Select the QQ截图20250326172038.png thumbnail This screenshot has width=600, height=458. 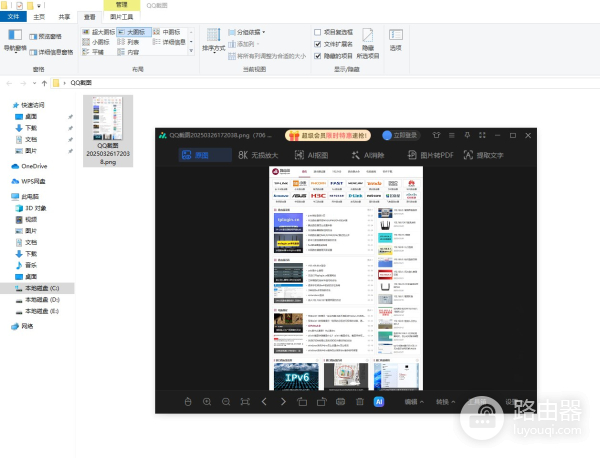coord(108,131)
